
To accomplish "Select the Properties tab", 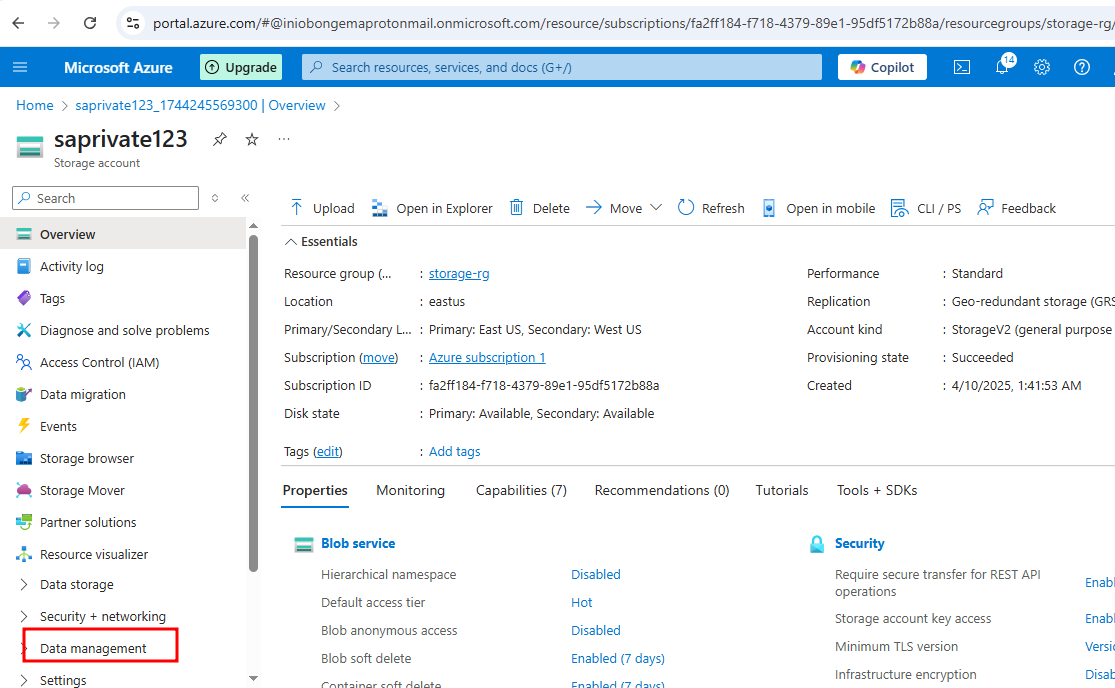I will (x=315, y=490).
